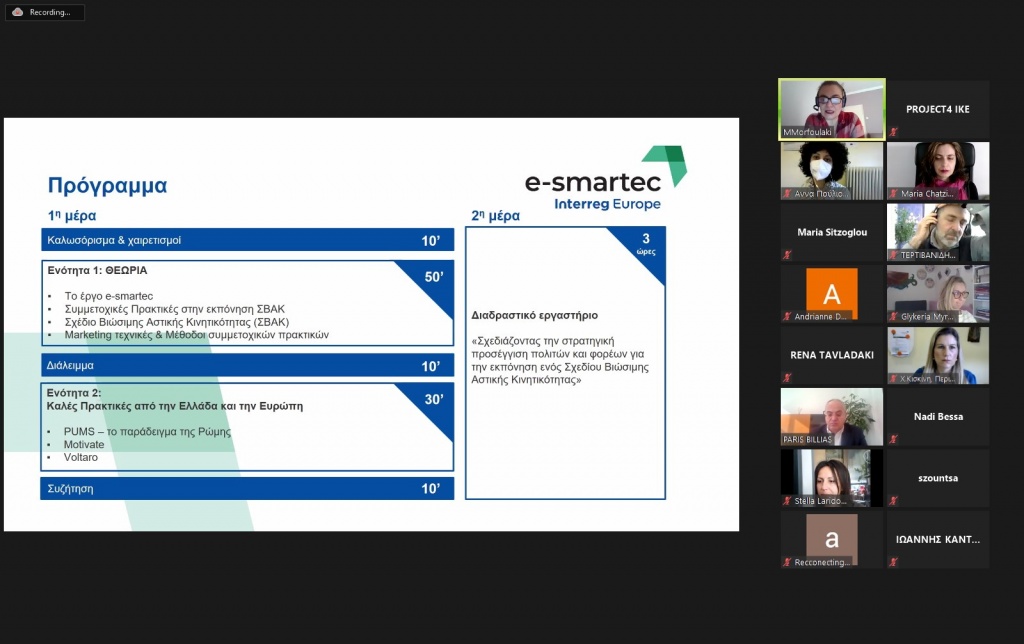1024x644 pixels.
Task: Click the 'Συζήτηση' blue bar on slide
Action: (248, 489)
